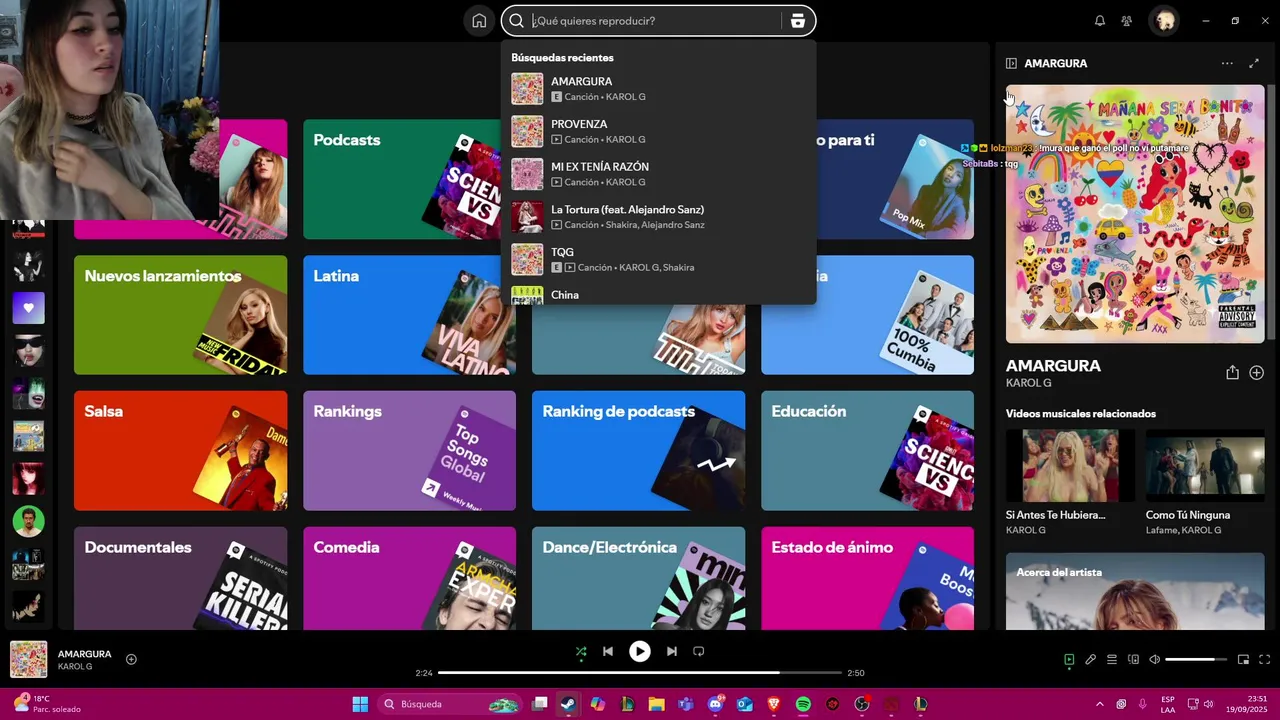Expand the Now Playing view to full screen
This screenshot has height=720, width=1280.
[1254, 63]
